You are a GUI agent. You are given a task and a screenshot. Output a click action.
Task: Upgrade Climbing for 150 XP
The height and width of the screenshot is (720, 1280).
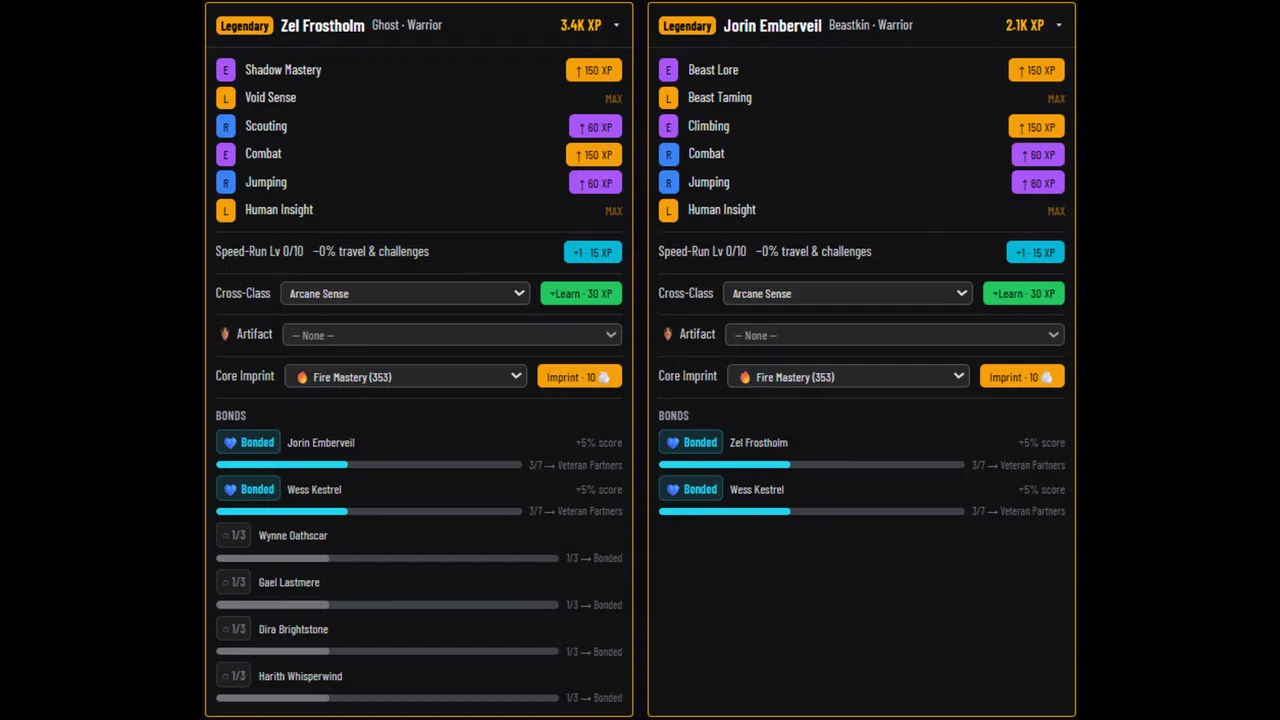tap(1037, 126)
